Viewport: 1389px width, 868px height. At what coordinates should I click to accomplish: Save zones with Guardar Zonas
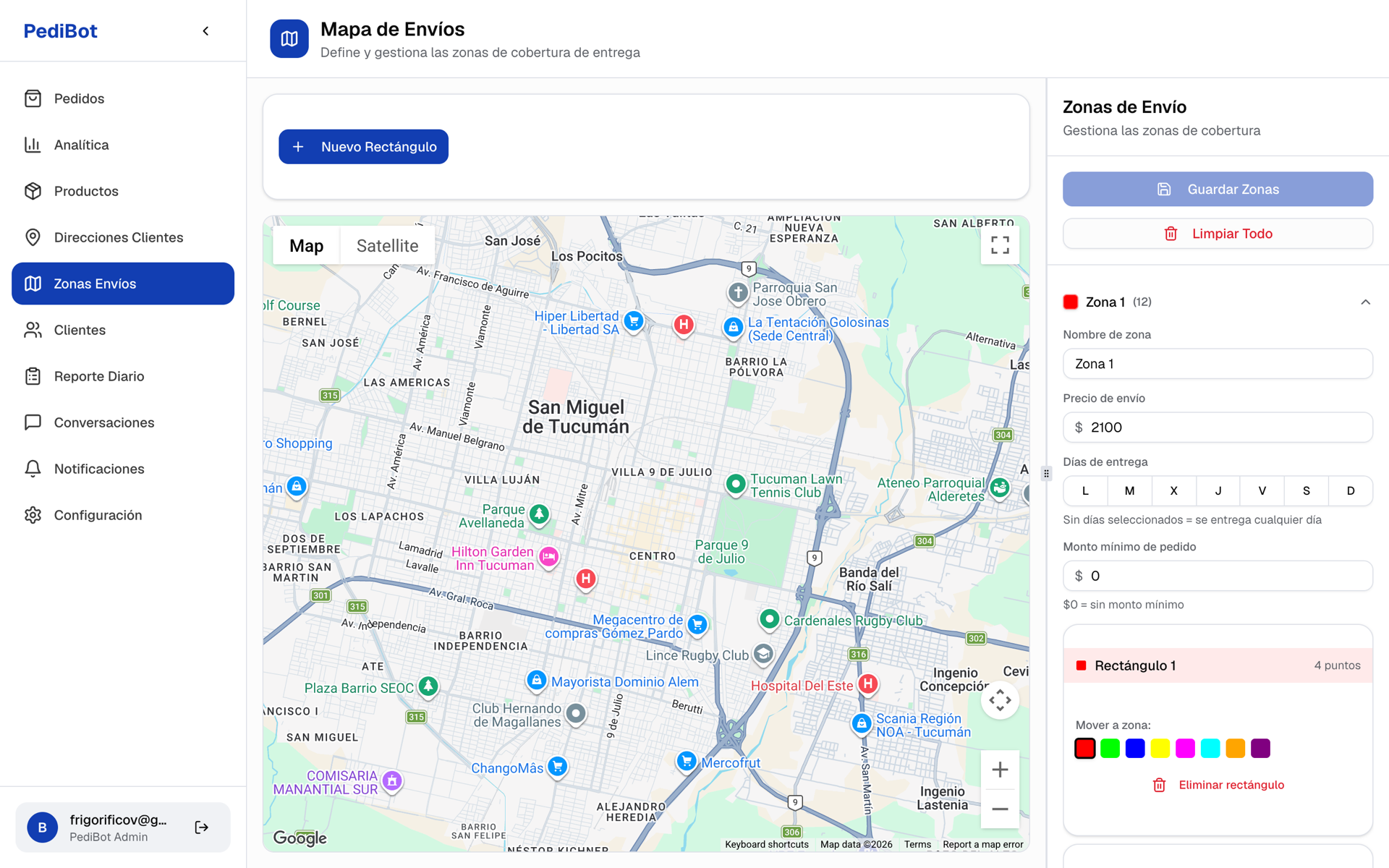click(1218, 190)
